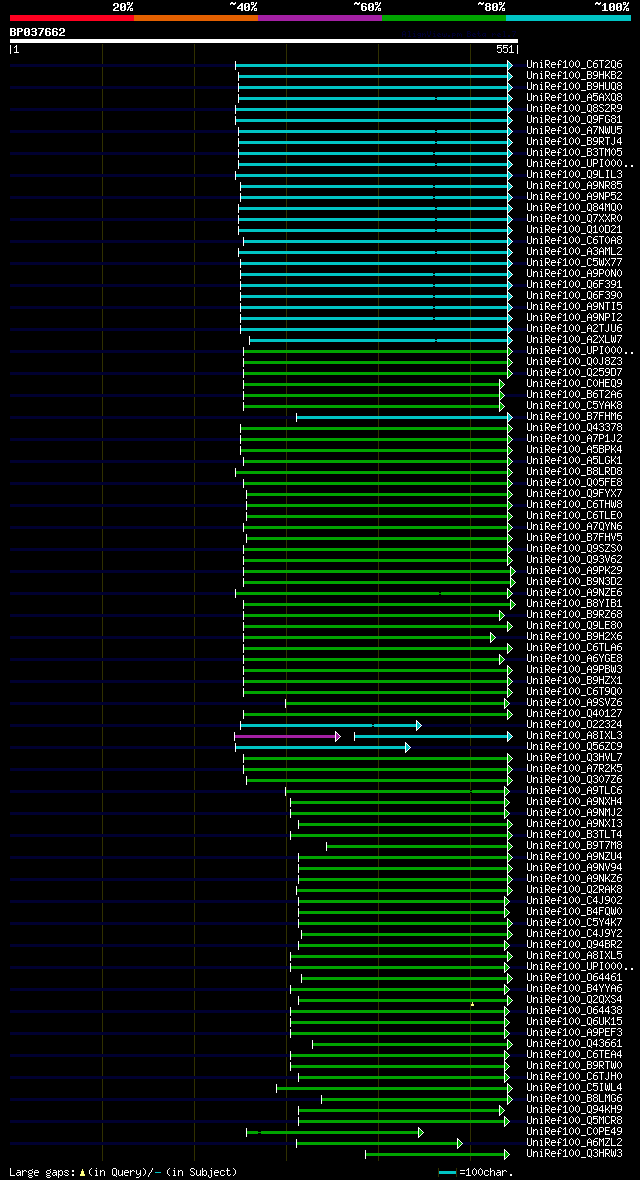Click the UniRef100_Q94BR2 entry

574,944
